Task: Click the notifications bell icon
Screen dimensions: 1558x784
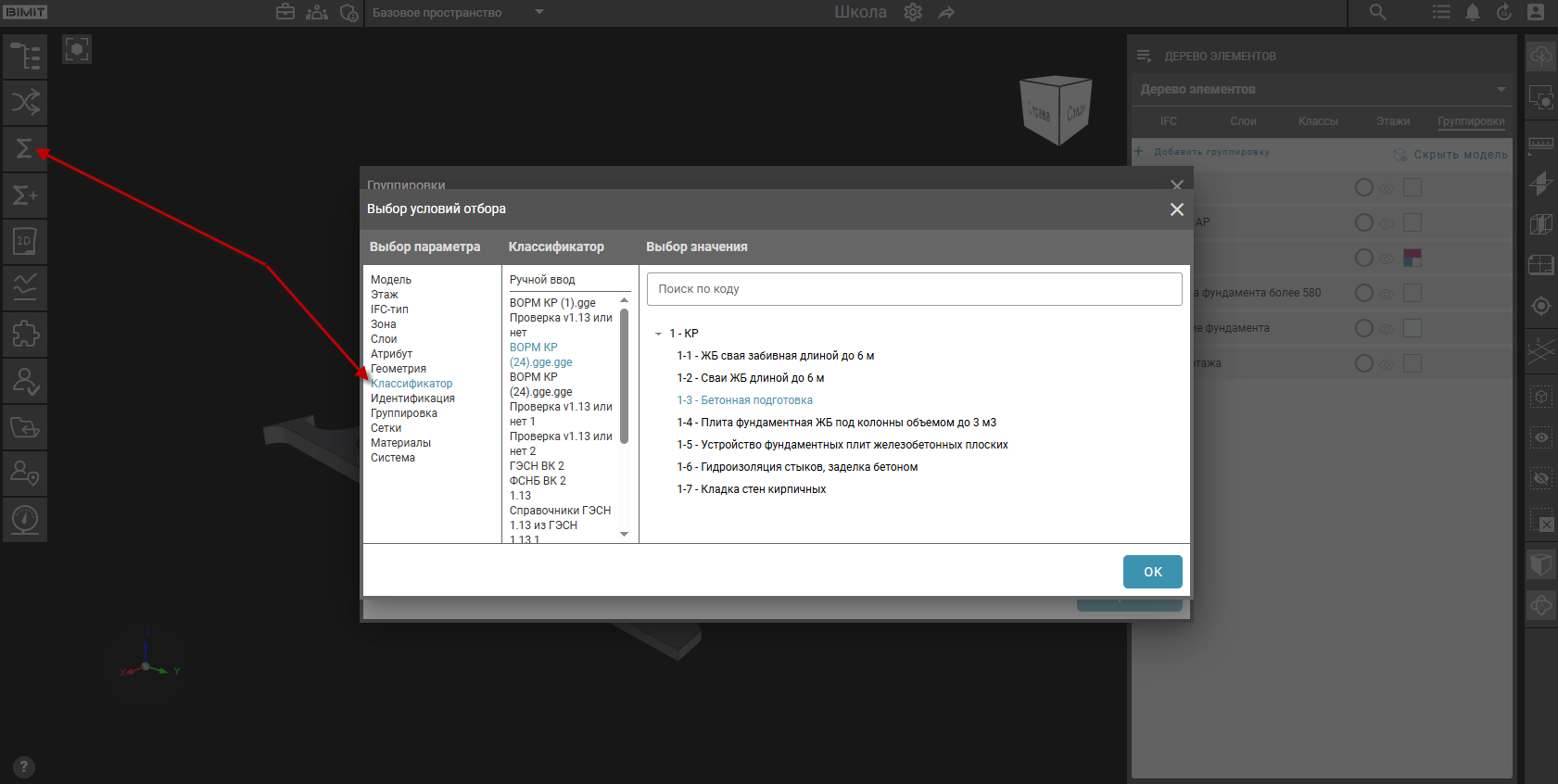Action: click(1472, 12)
